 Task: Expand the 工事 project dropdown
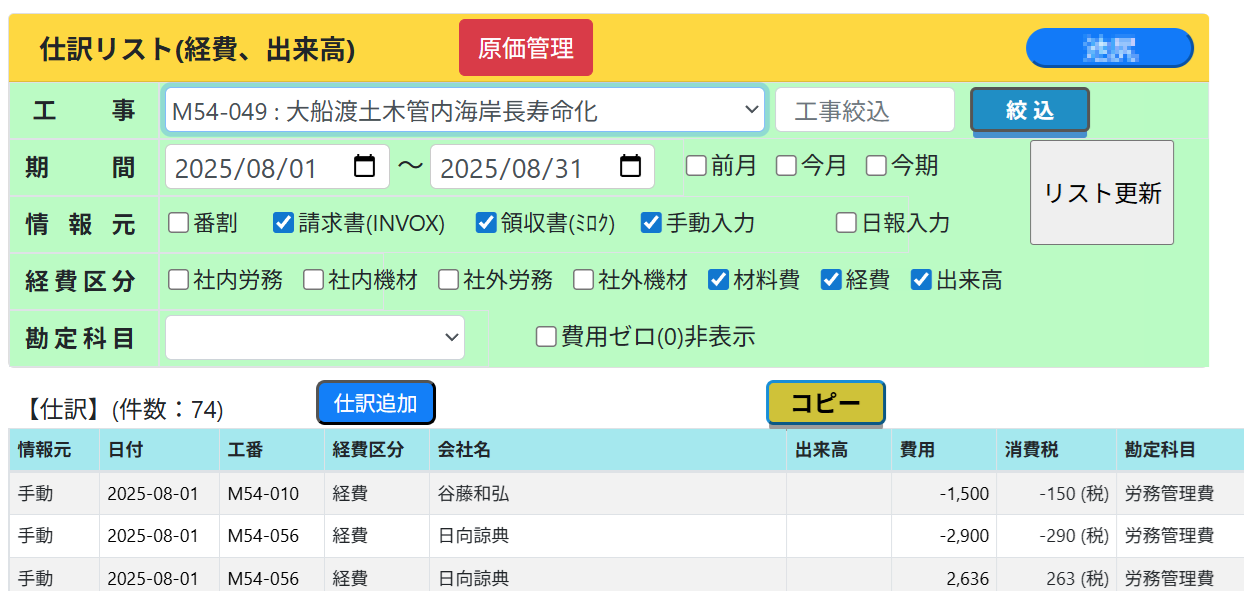click(465, 110)
